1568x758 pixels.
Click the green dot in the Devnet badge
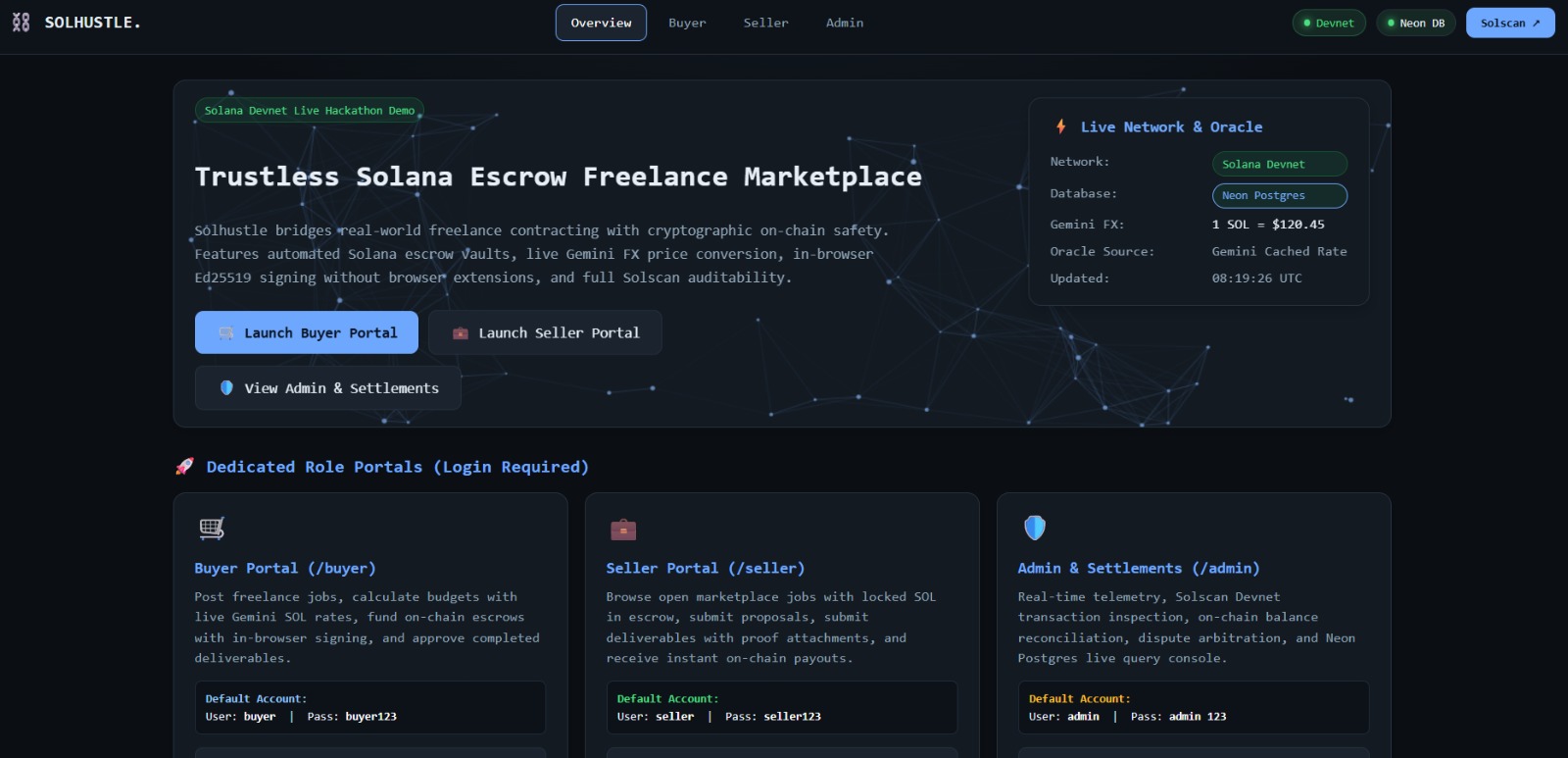(x=1307, y=23)
